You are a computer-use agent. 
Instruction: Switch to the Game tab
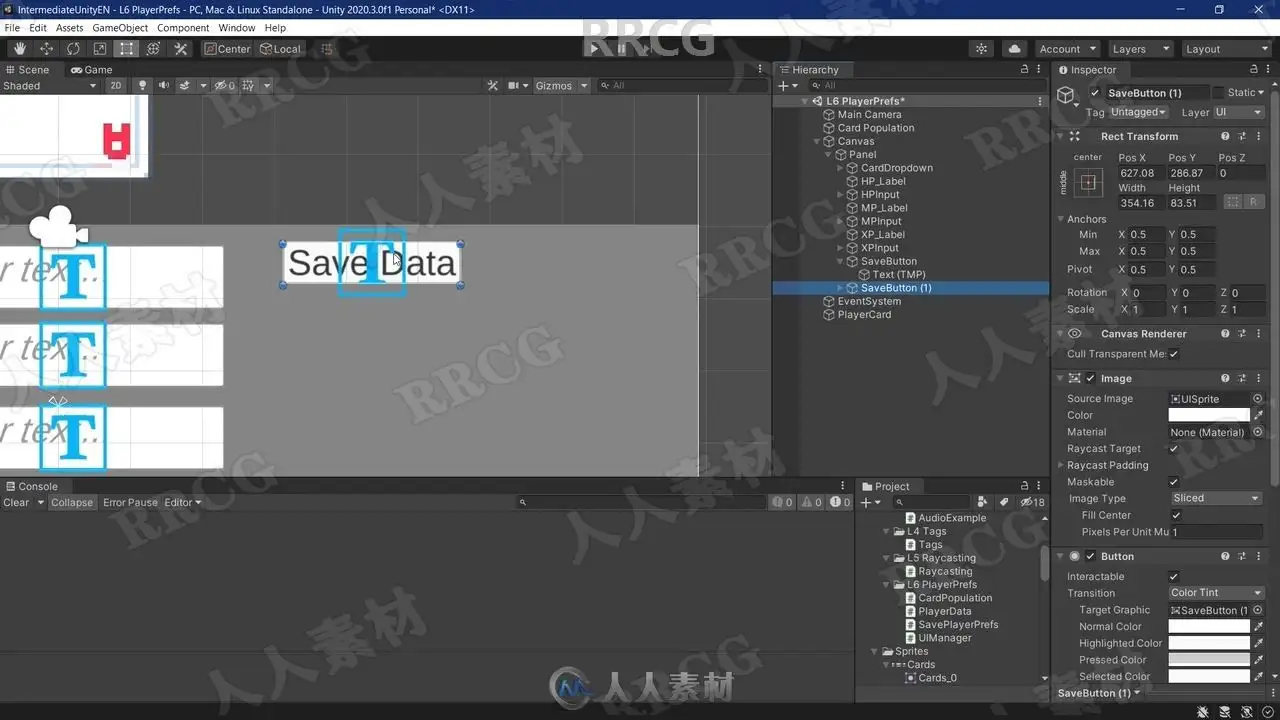click(91, 70)
